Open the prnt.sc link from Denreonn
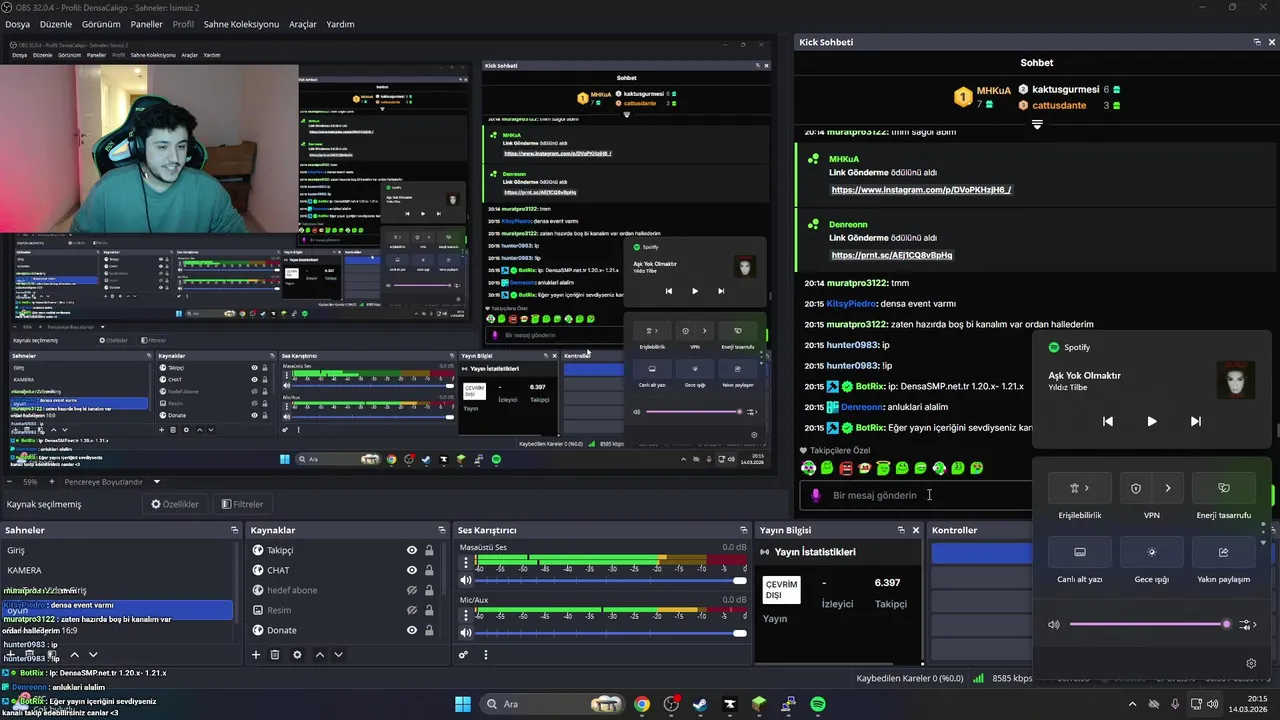Image resolution: width=1280 pixels, height=720 pixels. pos(892,255)
